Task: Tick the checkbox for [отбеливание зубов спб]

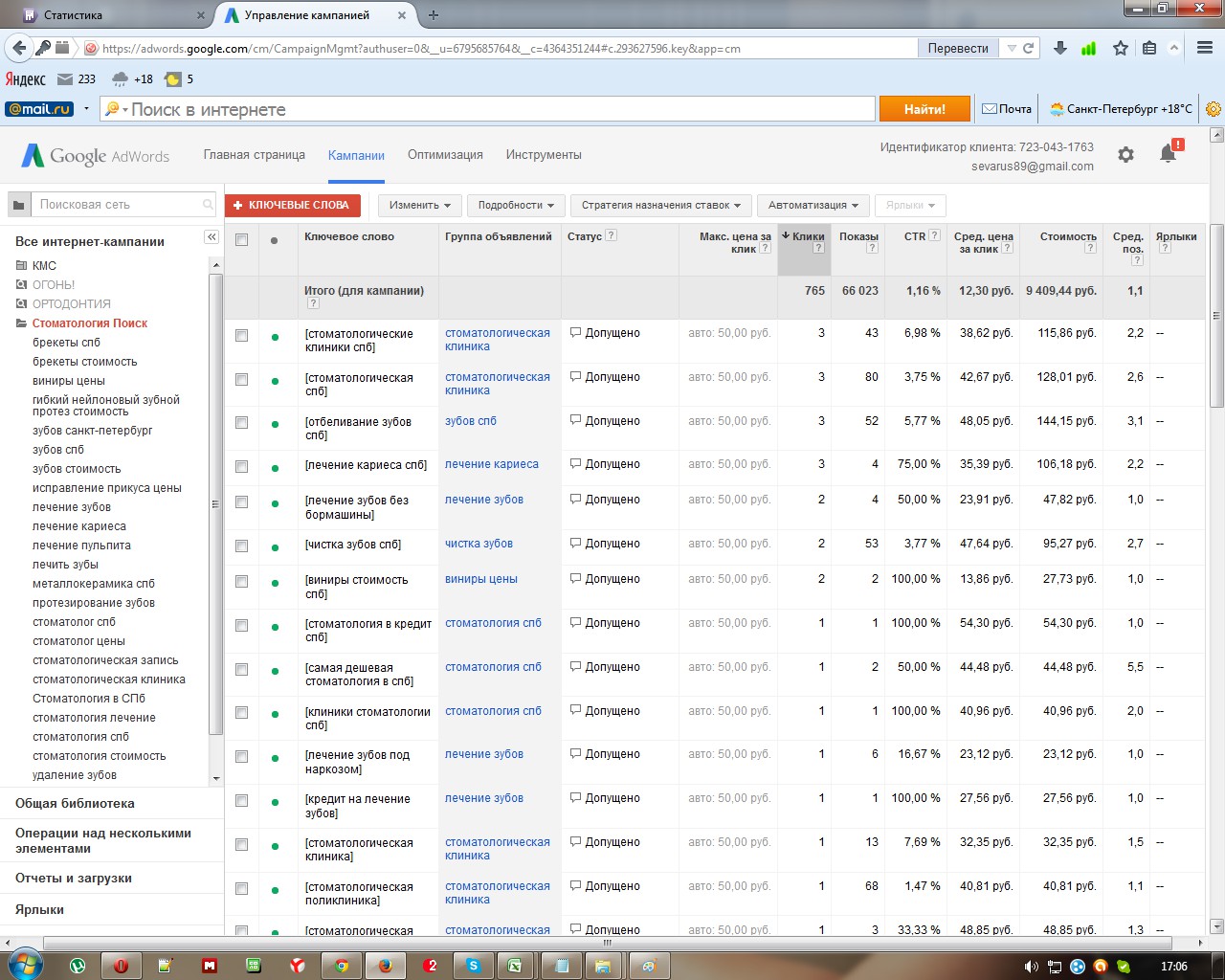Action: [241, 423]
